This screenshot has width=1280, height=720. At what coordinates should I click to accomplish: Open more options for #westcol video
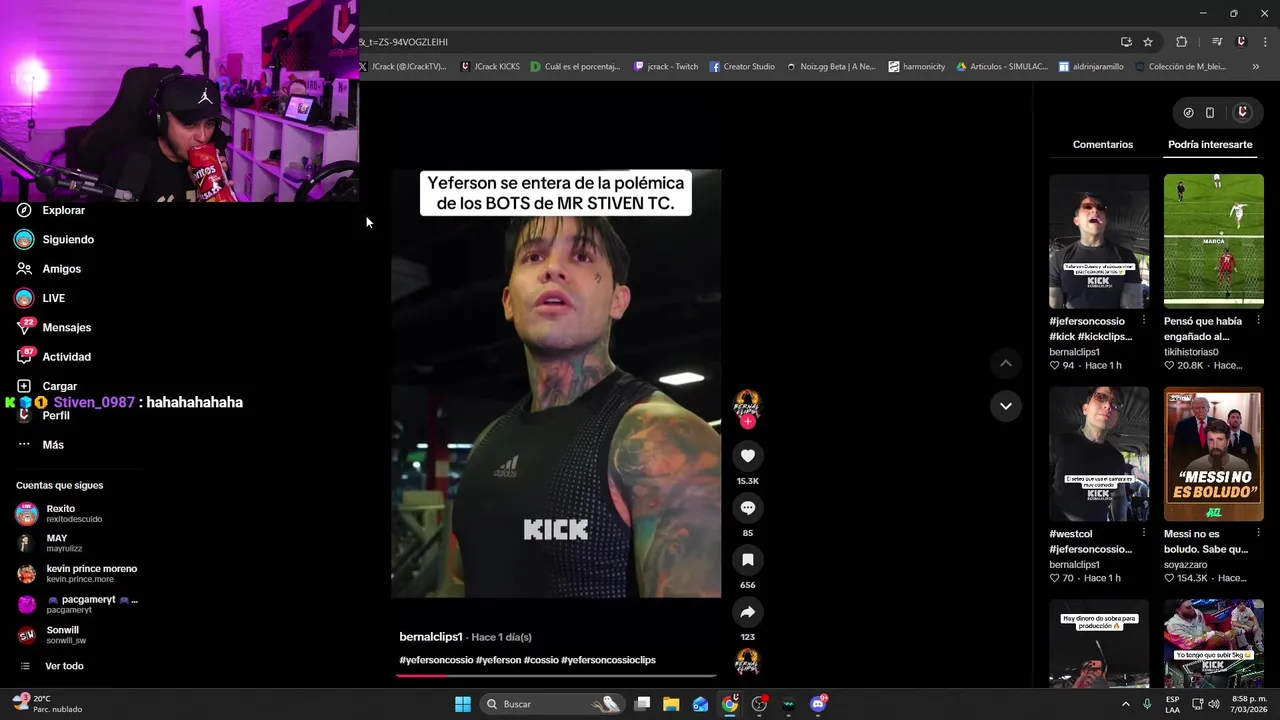click(1144, 534)
